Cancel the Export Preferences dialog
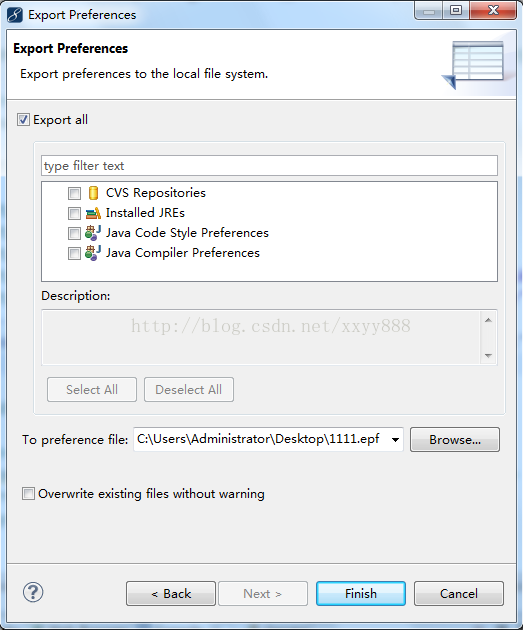The height and width of the screenshot is (630, 523). click(459, 593)
